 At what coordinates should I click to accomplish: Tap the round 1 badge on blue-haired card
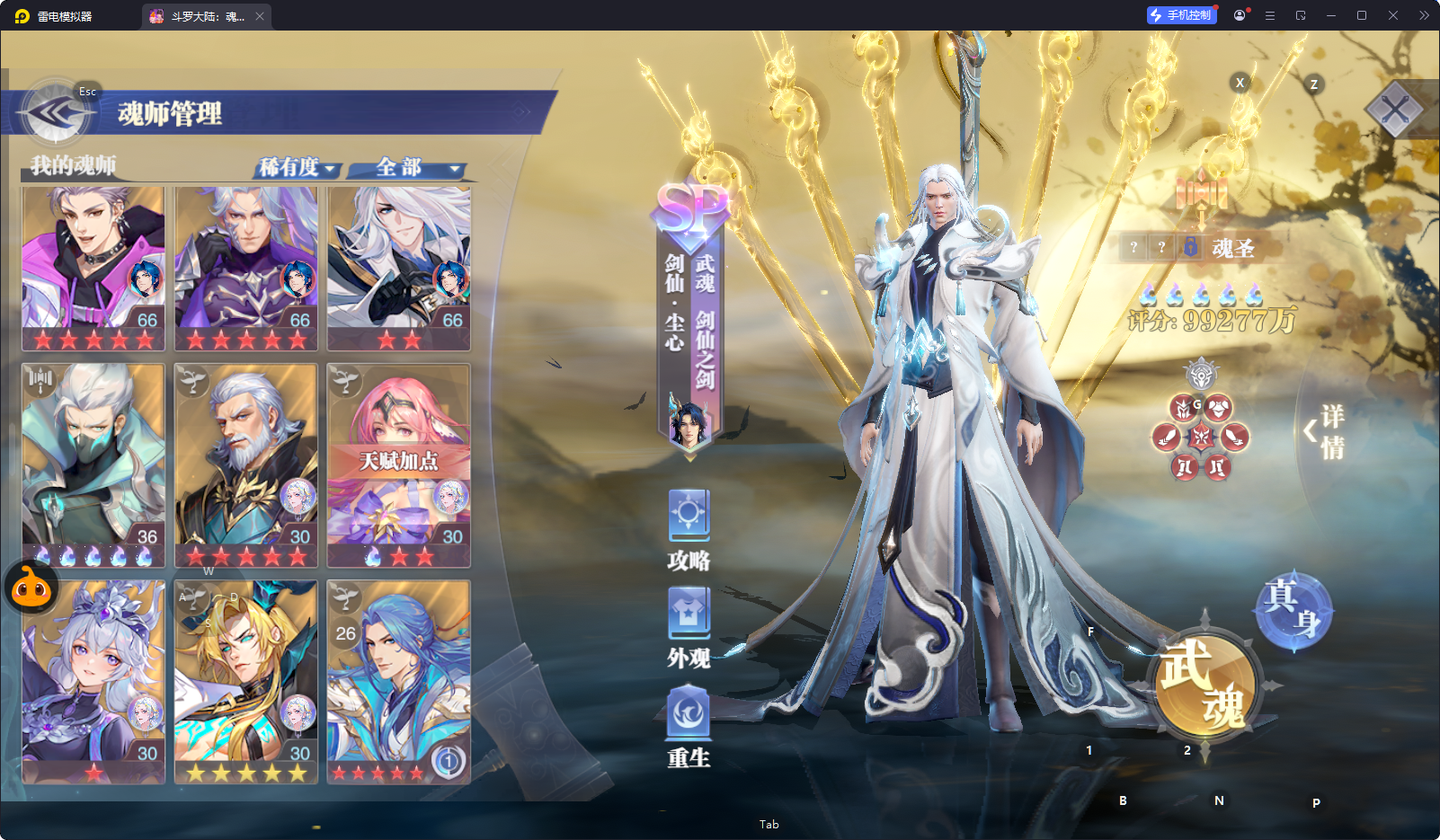(448, 762)
